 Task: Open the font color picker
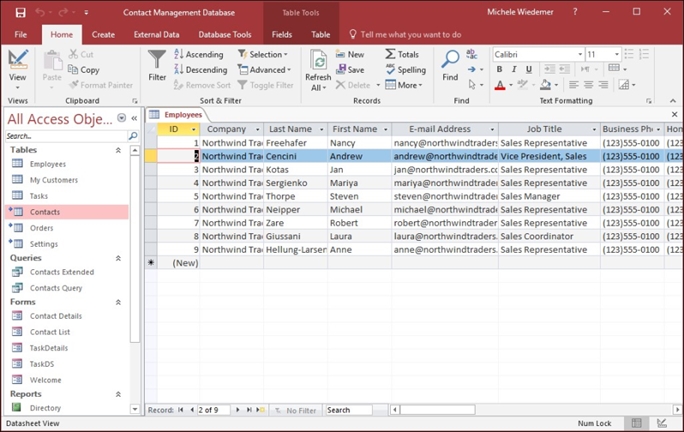click(511, 85)
